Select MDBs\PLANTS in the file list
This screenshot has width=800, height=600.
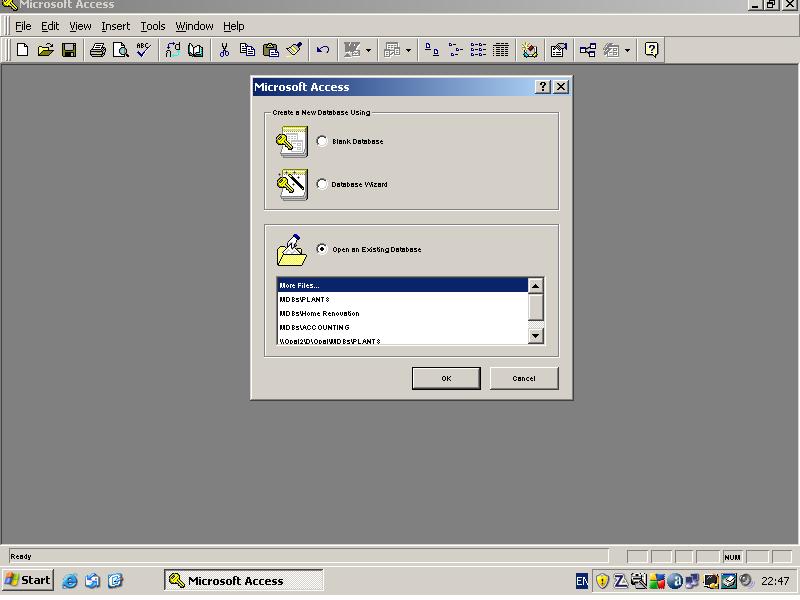pos(402,299)
